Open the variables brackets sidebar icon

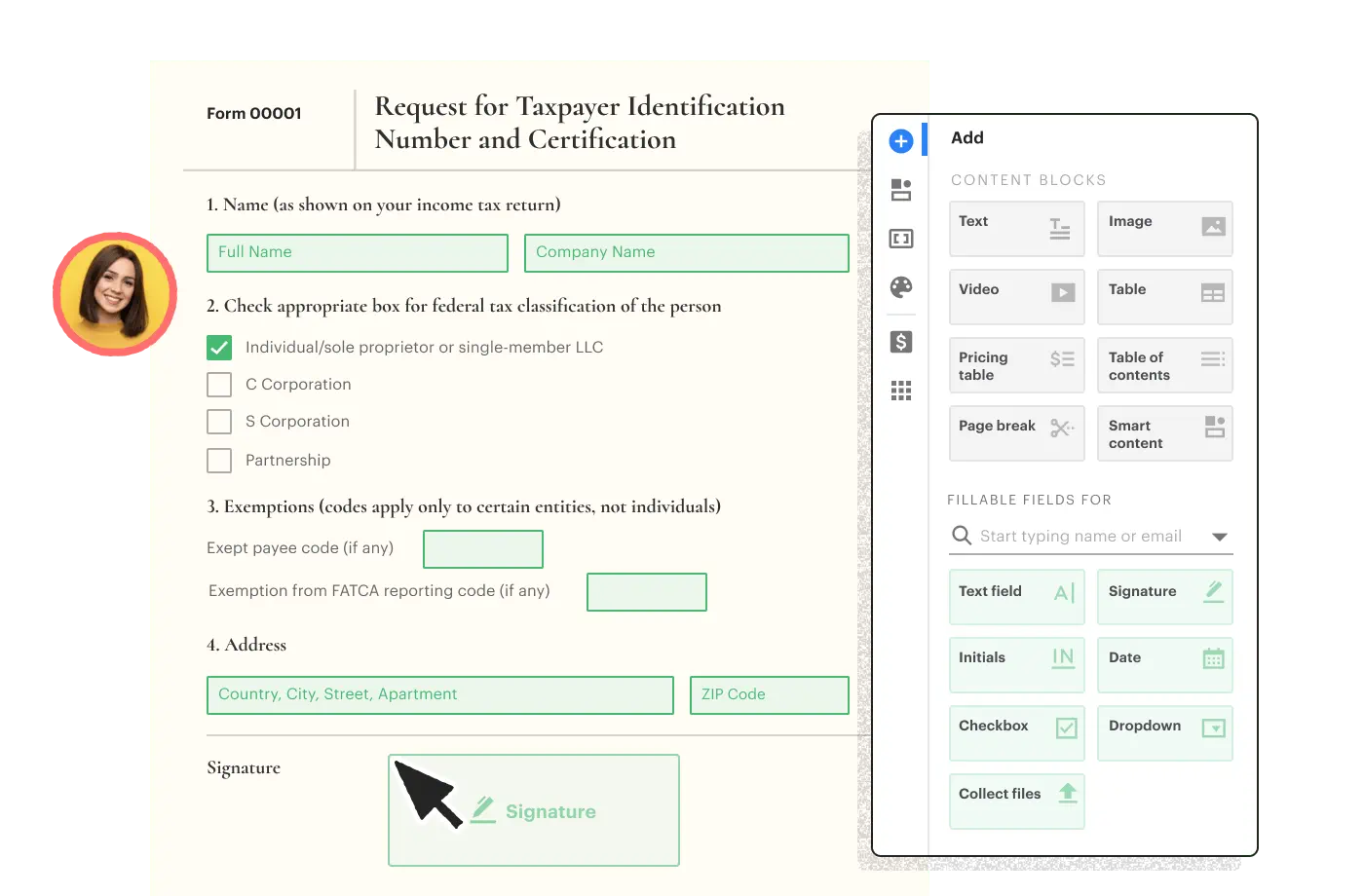tap(901, 239)
